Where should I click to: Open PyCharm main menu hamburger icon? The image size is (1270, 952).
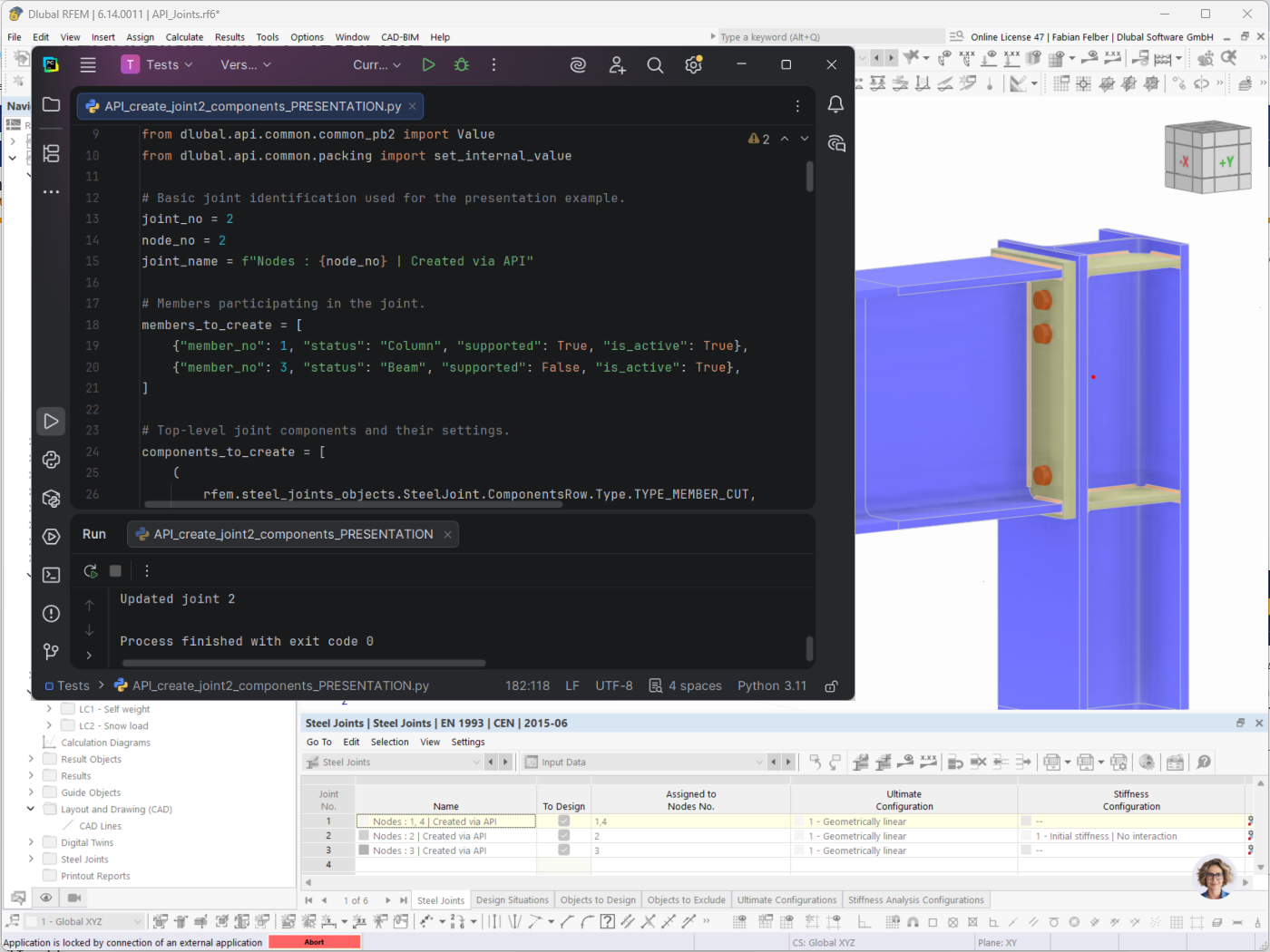point(88,64)
